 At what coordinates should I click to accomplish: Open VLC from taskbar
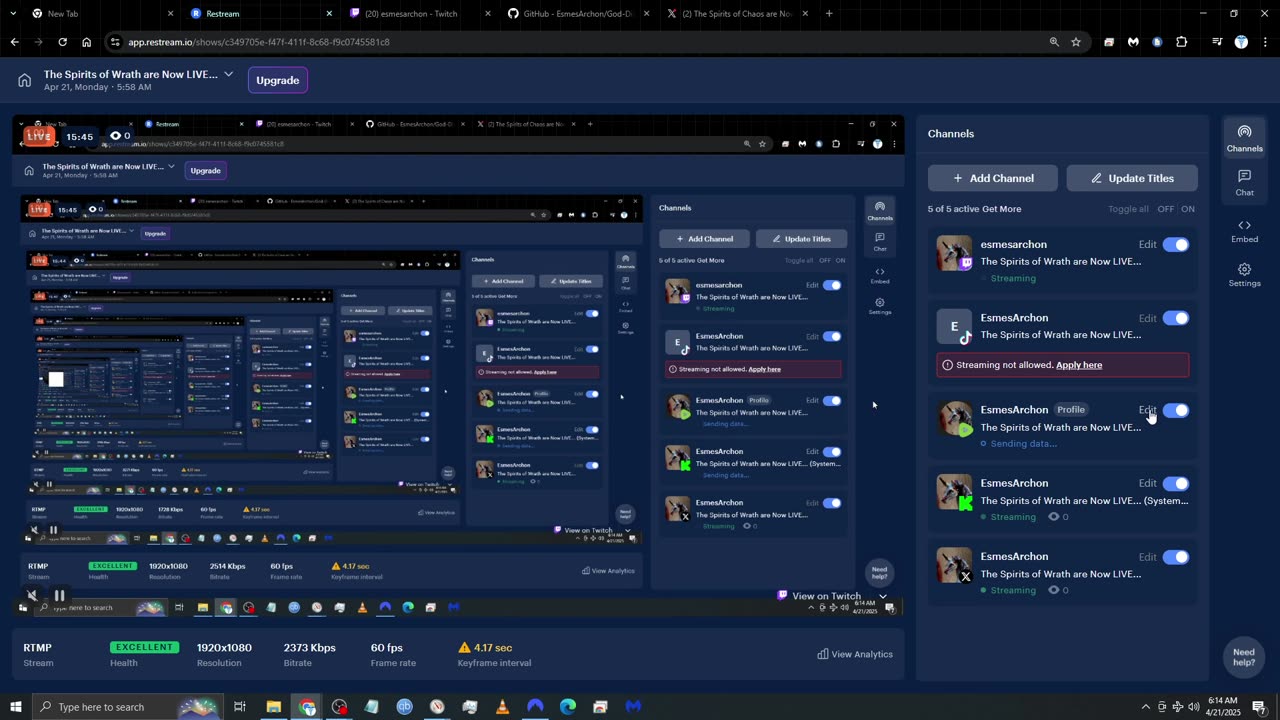point(502,707)
